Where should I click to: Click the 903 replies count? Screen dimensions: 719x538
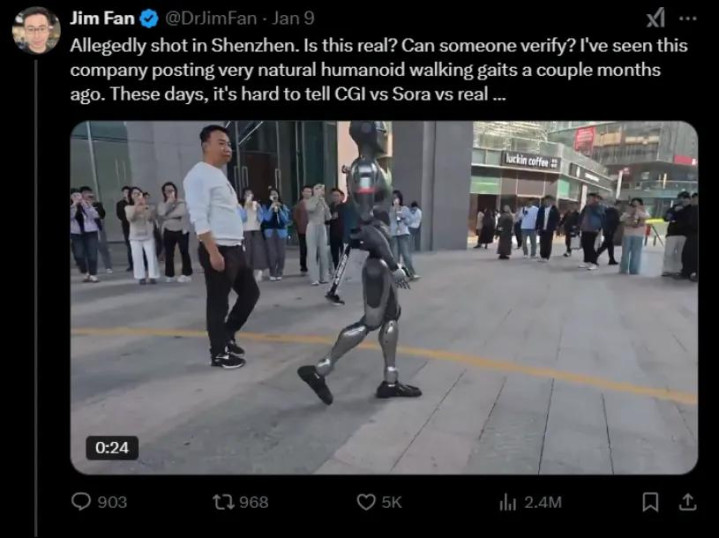(112, 502)
